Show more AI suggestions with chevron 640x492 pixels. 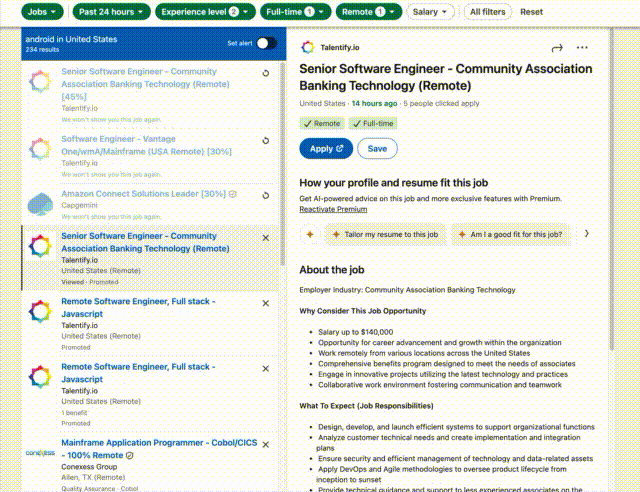pyautogui.click(x=587, y=234)
